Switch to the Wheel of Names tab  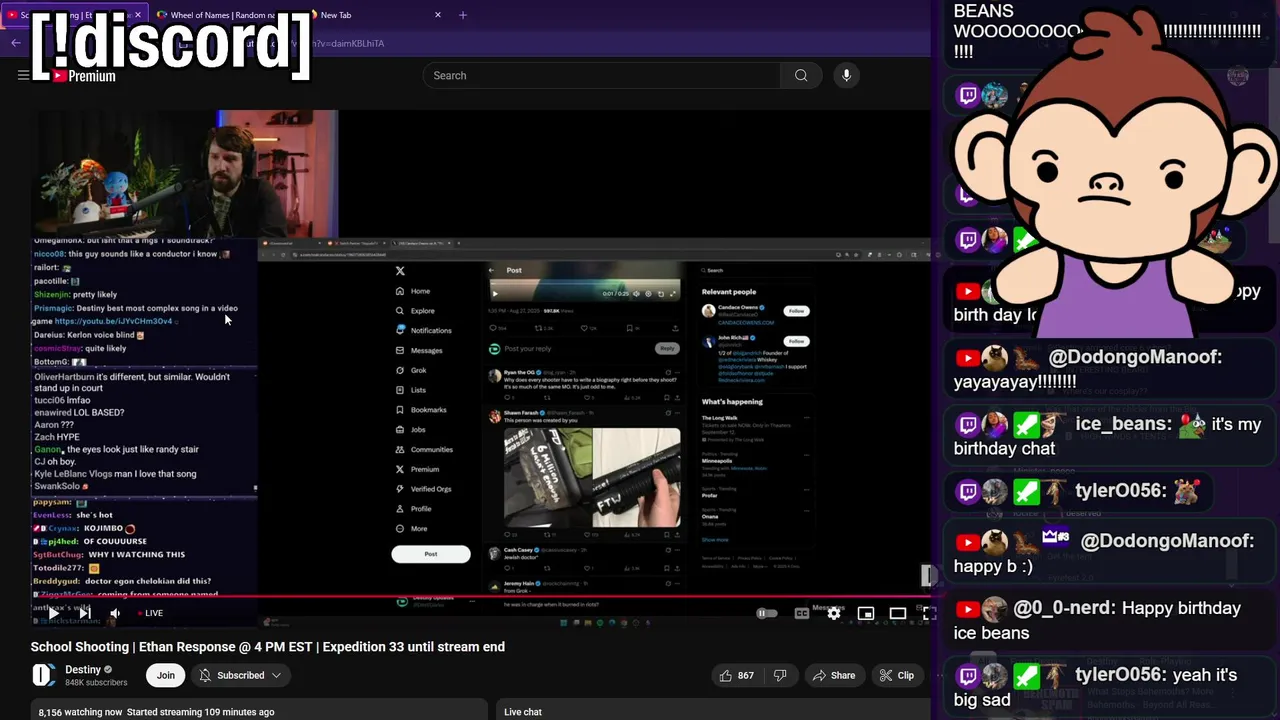[x=221, y=15]
